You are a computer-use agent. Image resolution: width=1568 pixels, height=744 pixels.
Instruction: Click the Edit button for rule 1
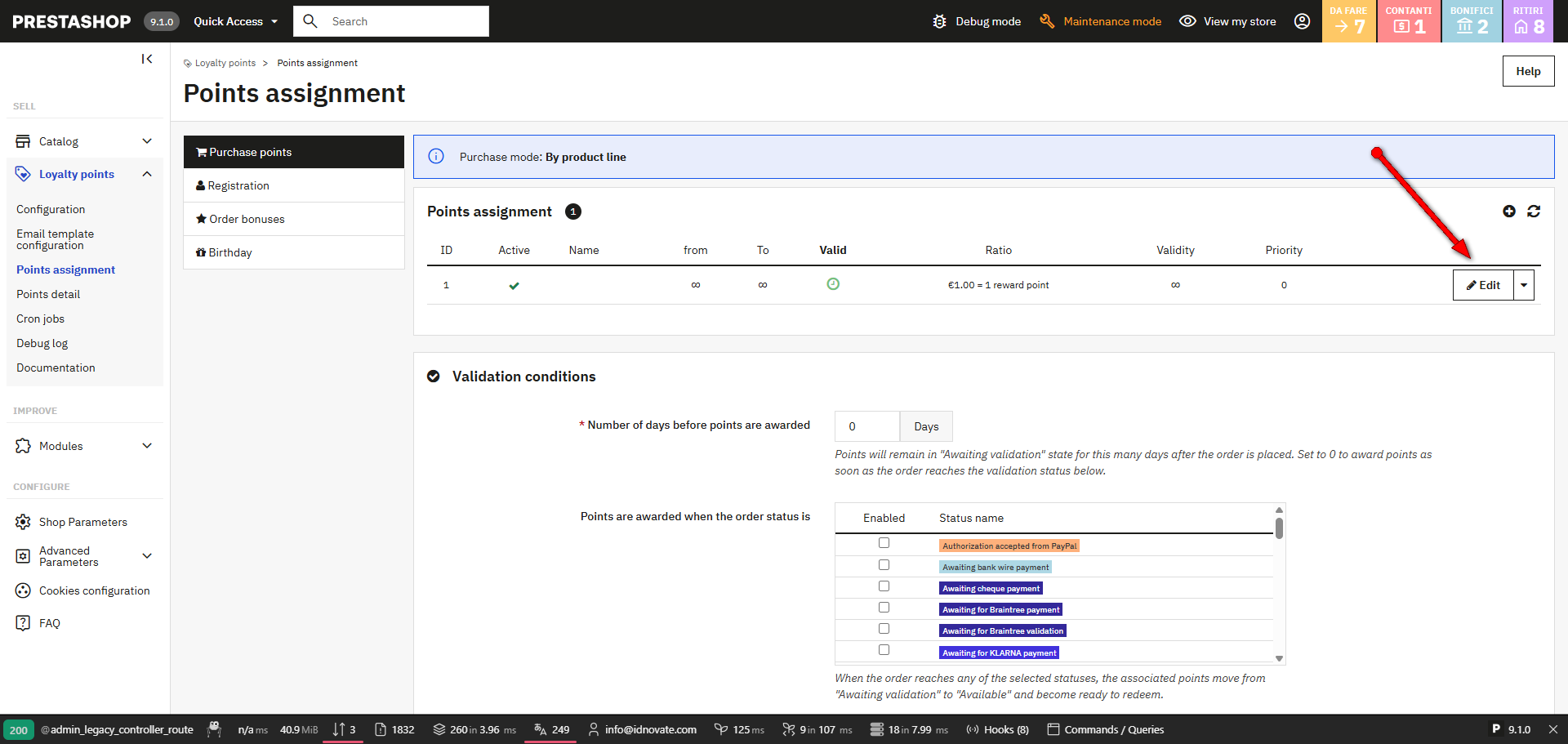click(x=1483, y=285)
